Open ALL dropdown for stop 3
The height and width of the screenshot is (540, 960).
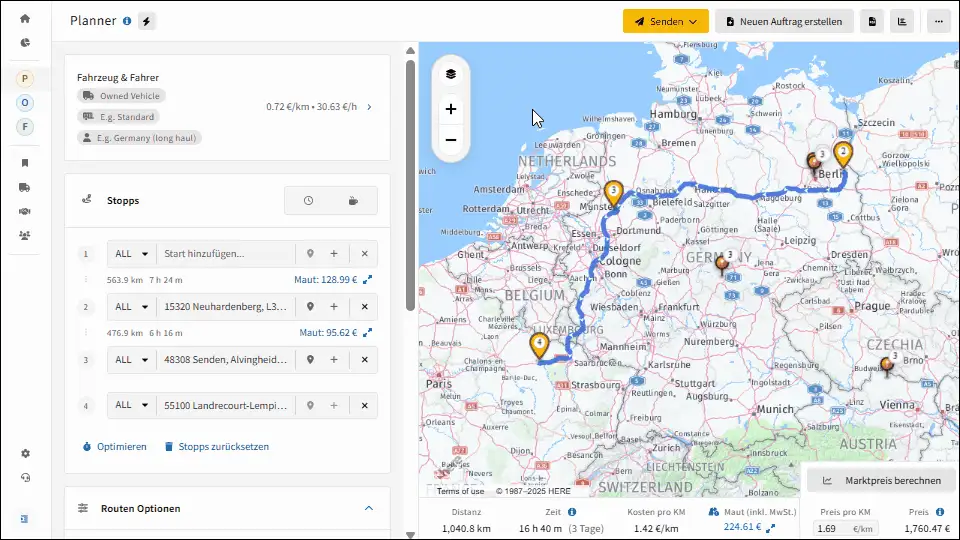coord(132,360)
